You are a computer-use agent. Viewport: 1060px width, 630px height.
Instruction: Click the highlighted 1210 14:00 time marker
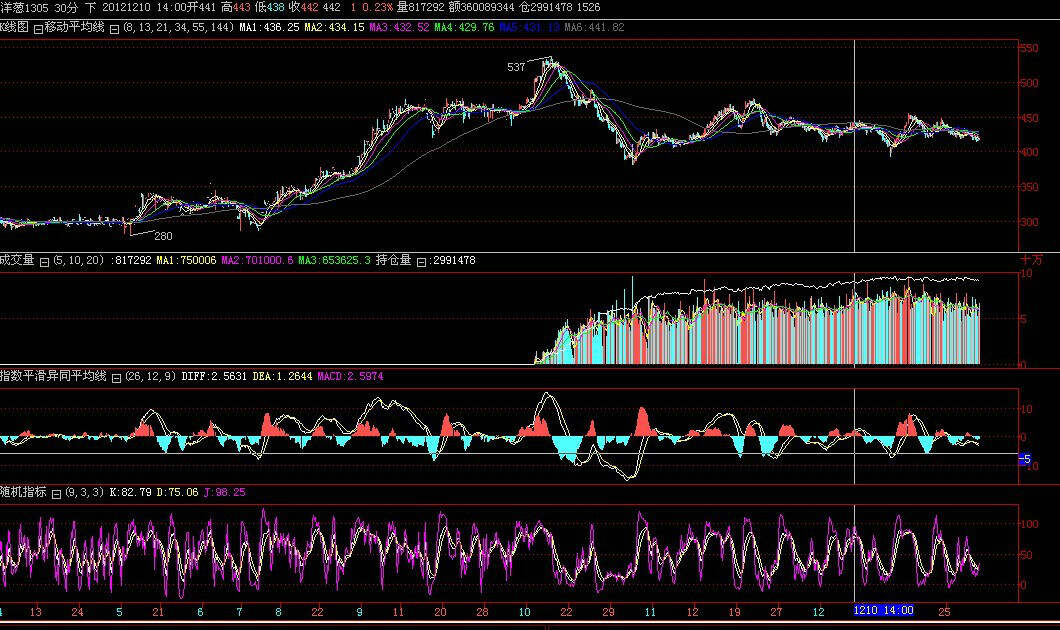click(x=884, y=611)
